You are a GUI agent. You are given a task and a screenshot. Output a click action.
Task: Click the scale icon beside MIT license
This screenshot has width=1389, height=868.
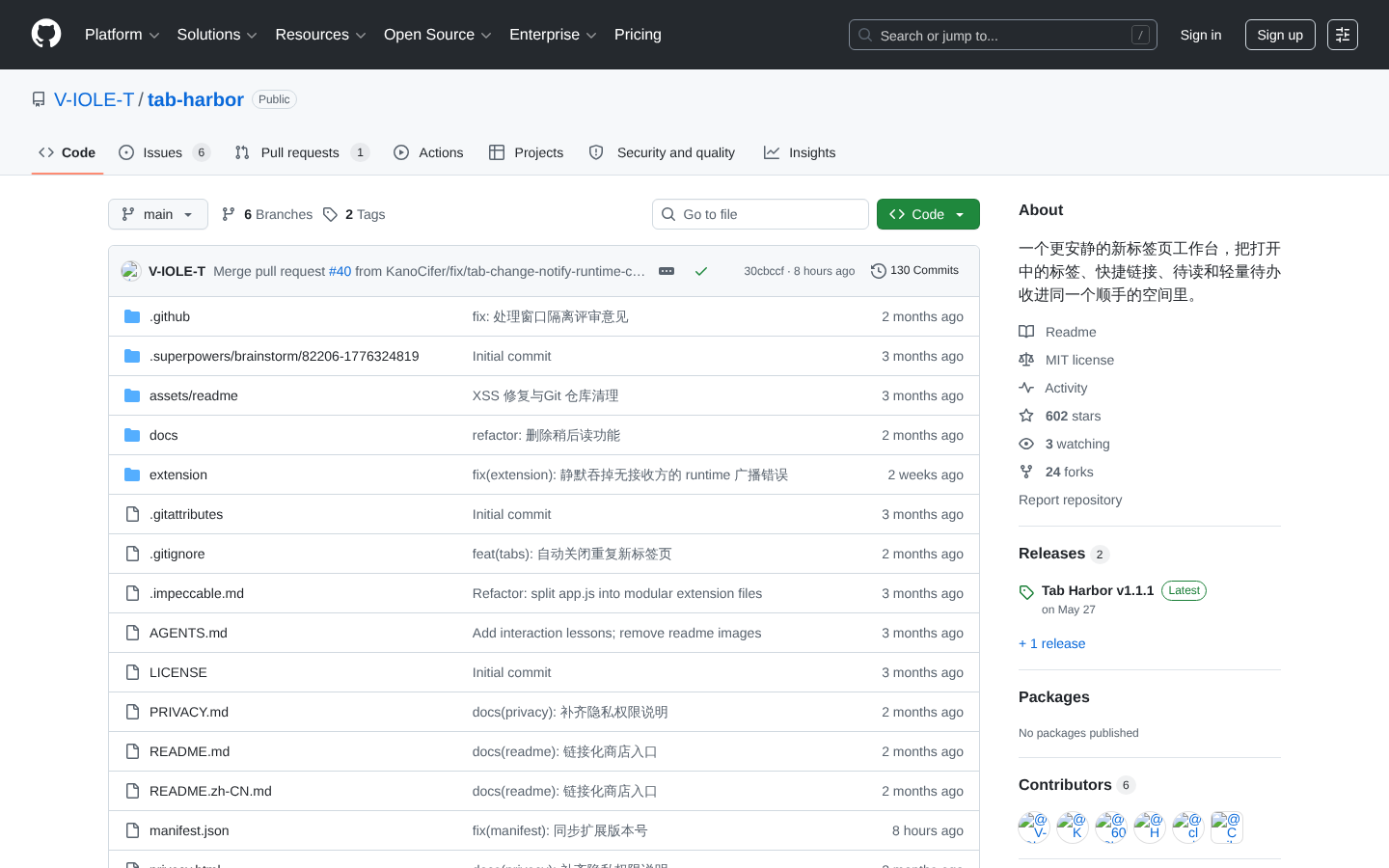[x=1026, y=360]
